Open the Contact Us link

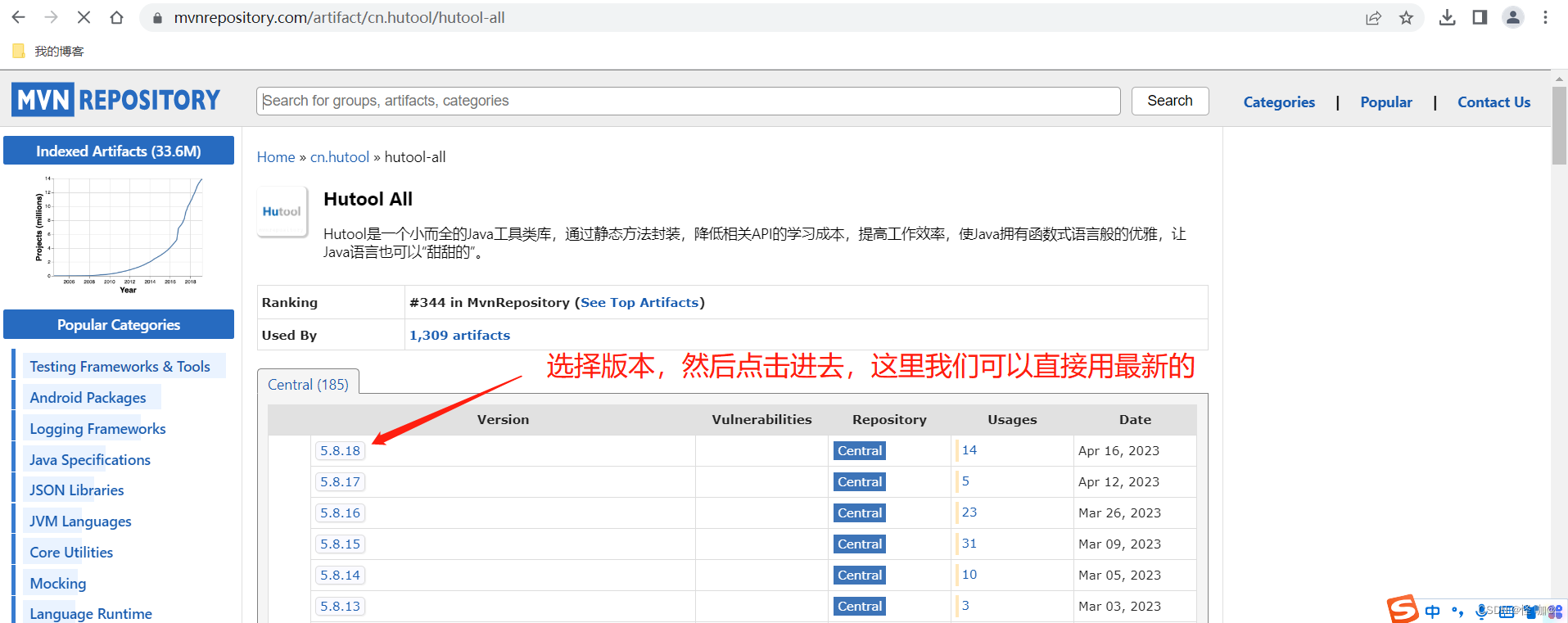pyautogui.click(x=1493, y=102)
